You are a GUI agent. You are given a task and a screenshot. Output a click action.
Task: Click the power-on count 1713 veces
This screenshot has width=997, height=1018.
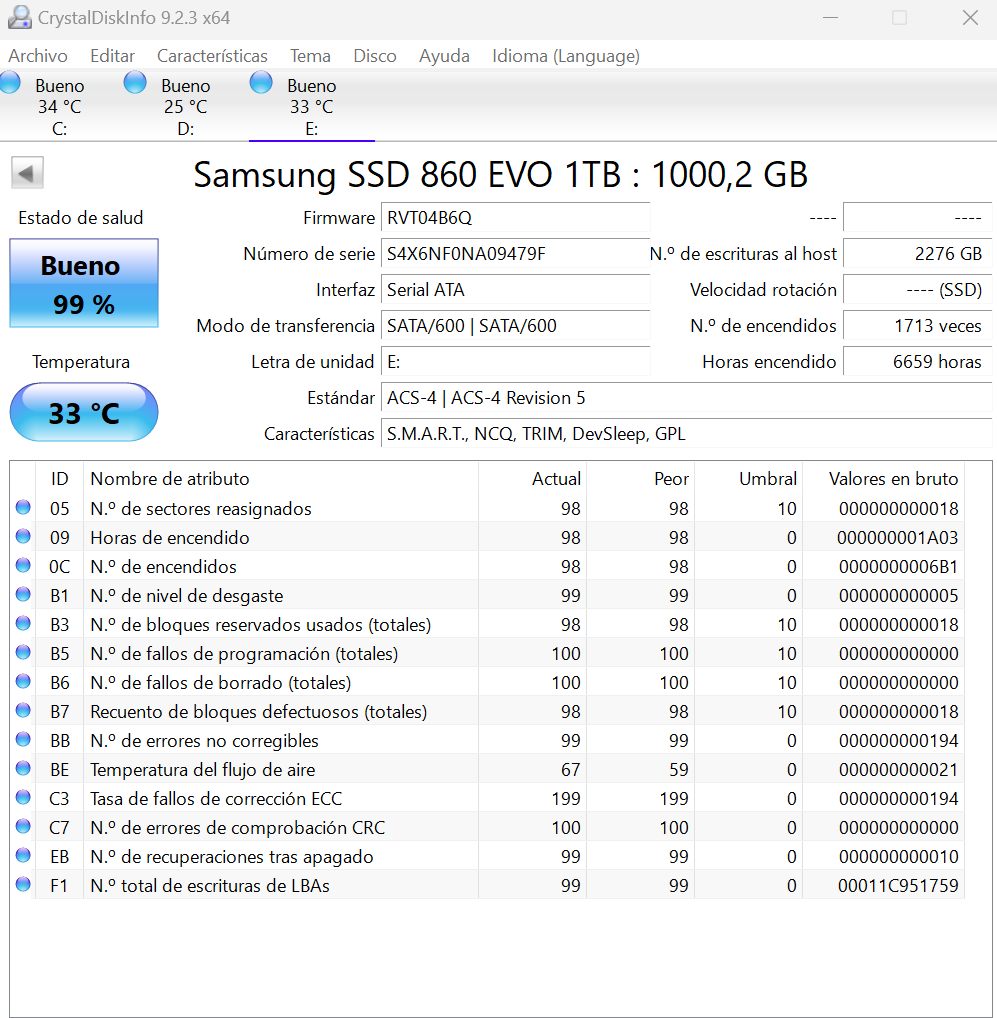(917, 326)
